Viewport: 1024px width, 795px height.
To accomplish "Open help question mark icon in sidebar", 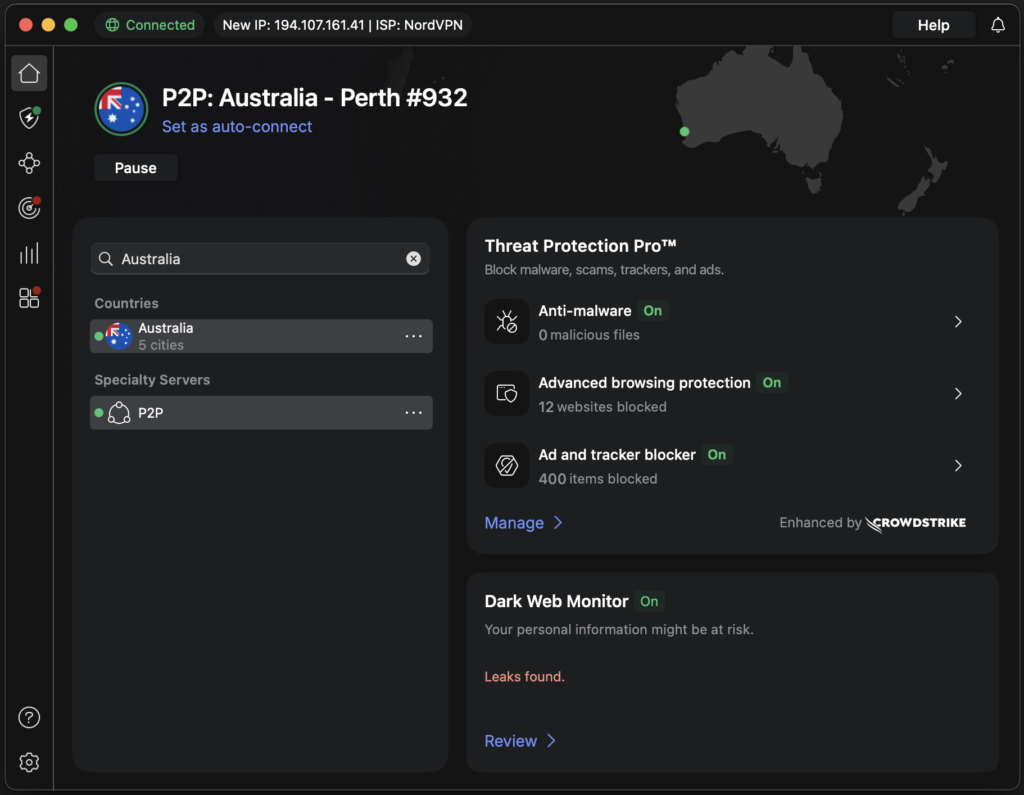I will pos(29,717).
